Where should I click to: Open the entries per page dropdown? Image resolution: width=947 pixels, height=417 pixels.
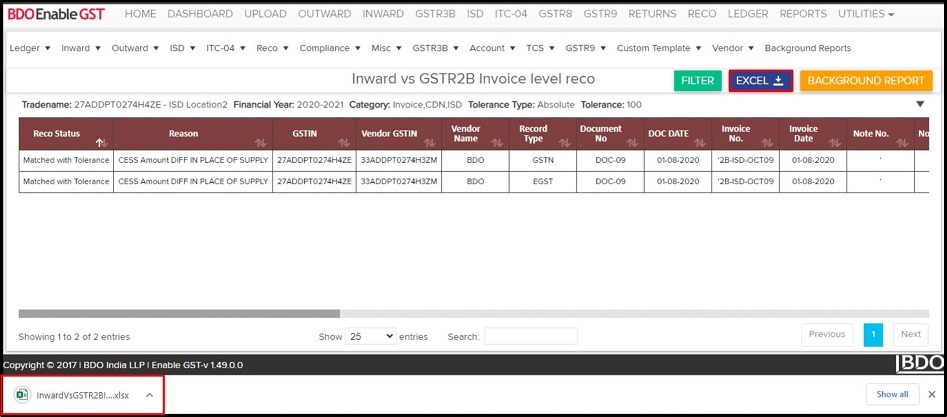(370, 337)
